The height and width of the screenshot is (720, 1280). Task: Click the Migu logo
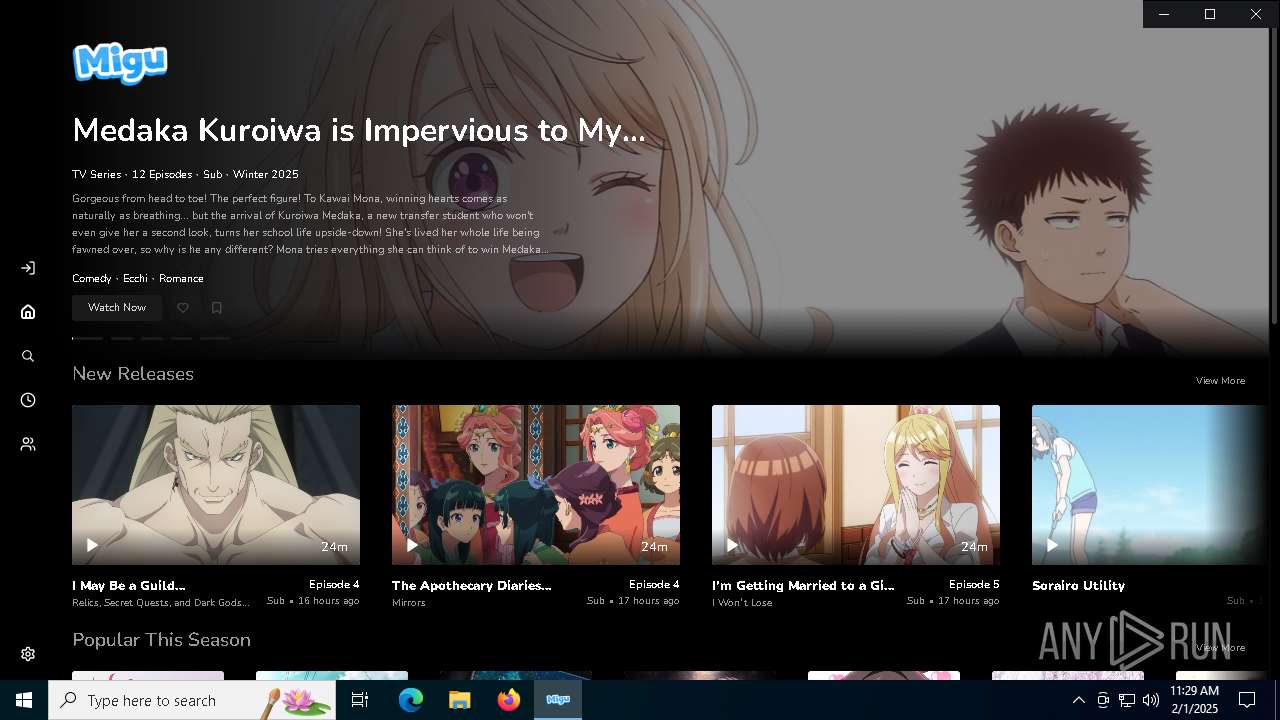120,63
